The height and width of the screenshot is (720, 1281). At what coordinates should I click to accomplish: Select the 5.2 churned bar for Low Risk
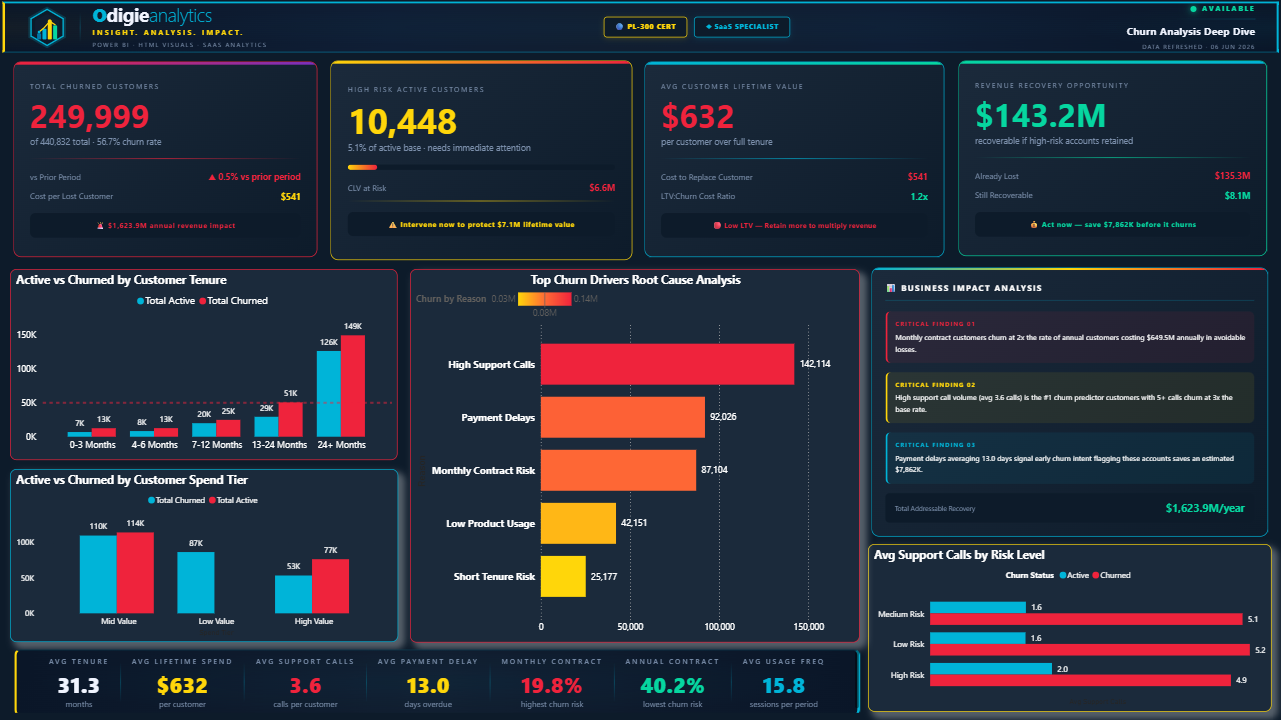[1090, 650]
